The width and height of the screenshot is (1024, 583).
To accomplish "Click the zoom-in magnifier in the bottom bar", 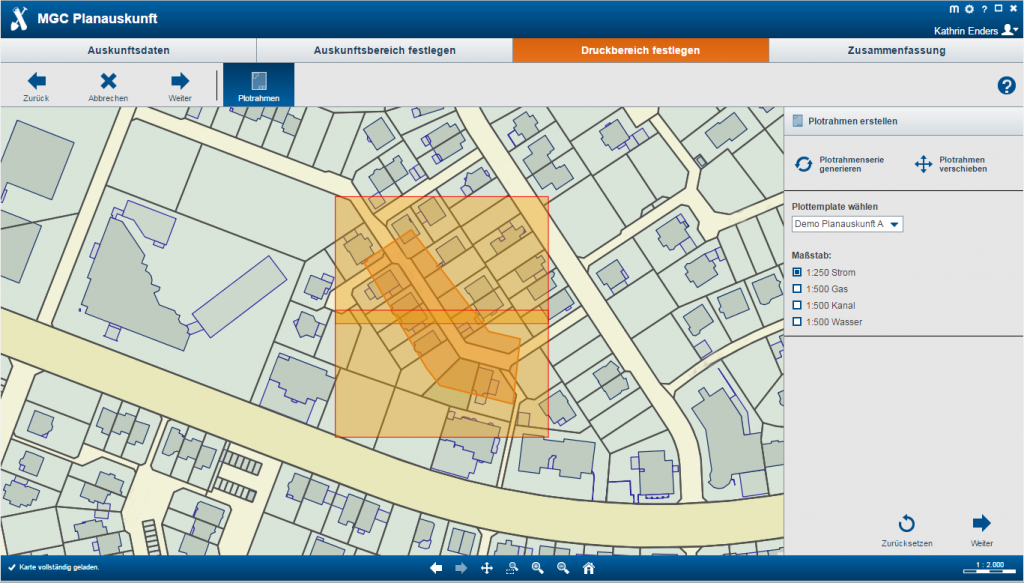I will 537,568.
